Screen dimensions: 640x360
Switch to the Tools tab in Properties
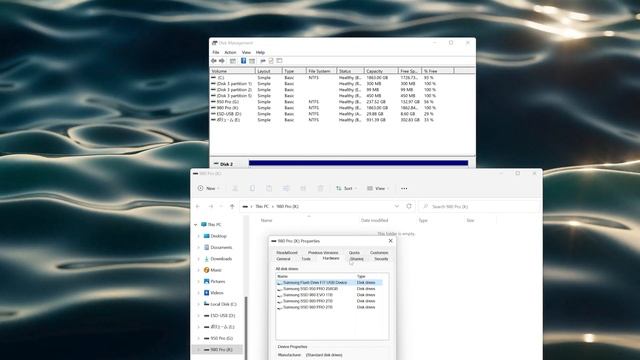tap(306, 259)
